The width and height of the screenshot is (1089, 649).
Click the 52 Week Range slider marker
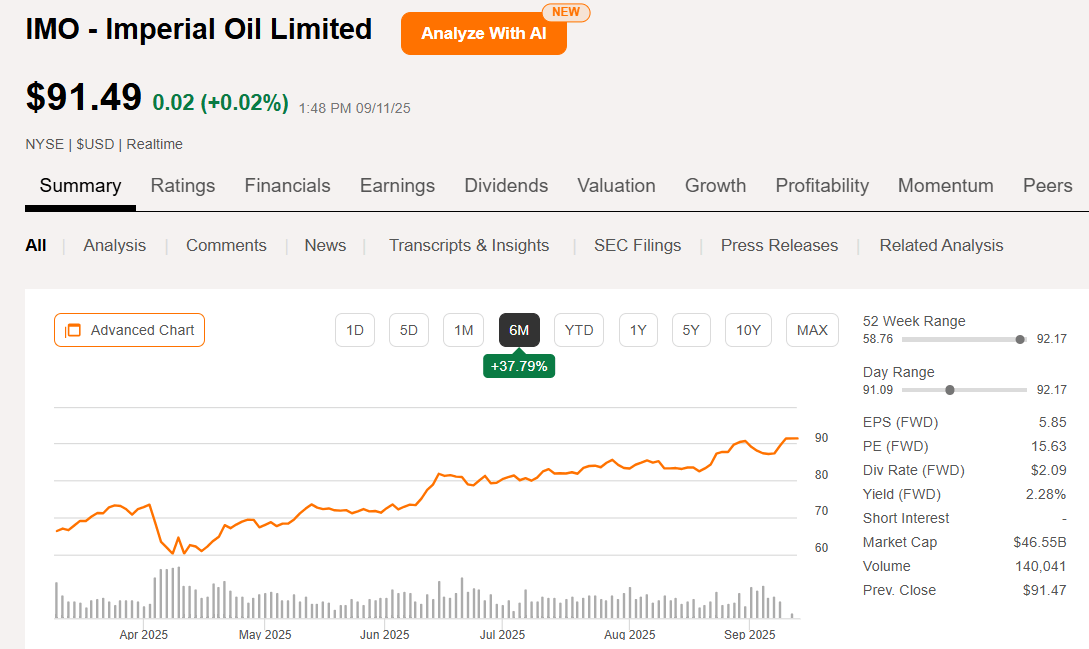tap(1018, 339)
